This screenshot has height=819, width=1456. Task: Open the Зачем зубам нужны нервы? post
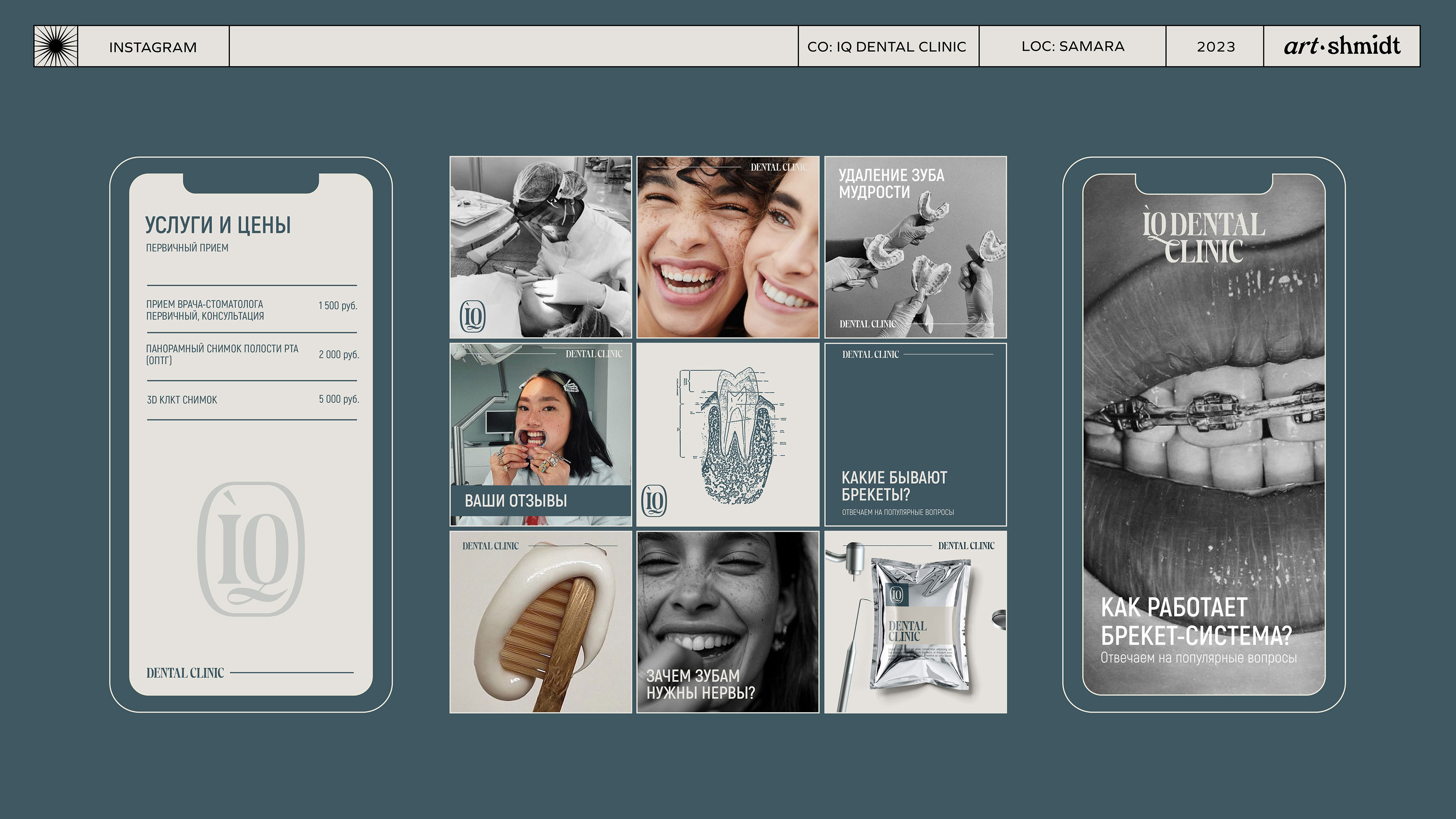pos(728,622)
